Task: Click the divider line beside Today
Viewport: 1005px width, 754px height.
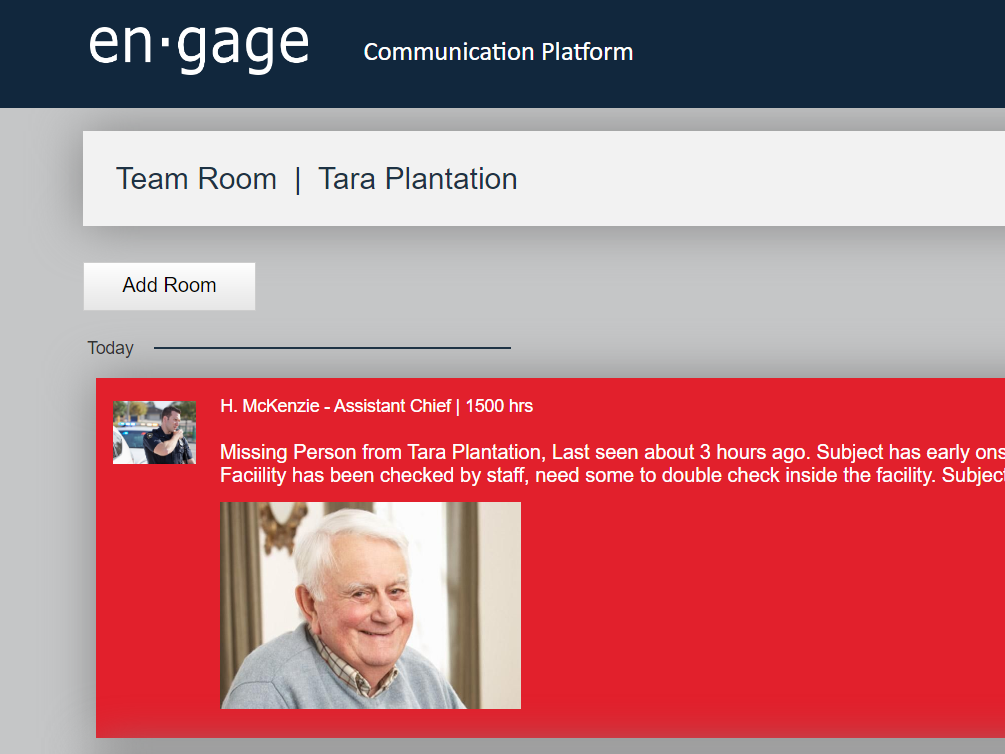Action: click(x=332, y=348)
